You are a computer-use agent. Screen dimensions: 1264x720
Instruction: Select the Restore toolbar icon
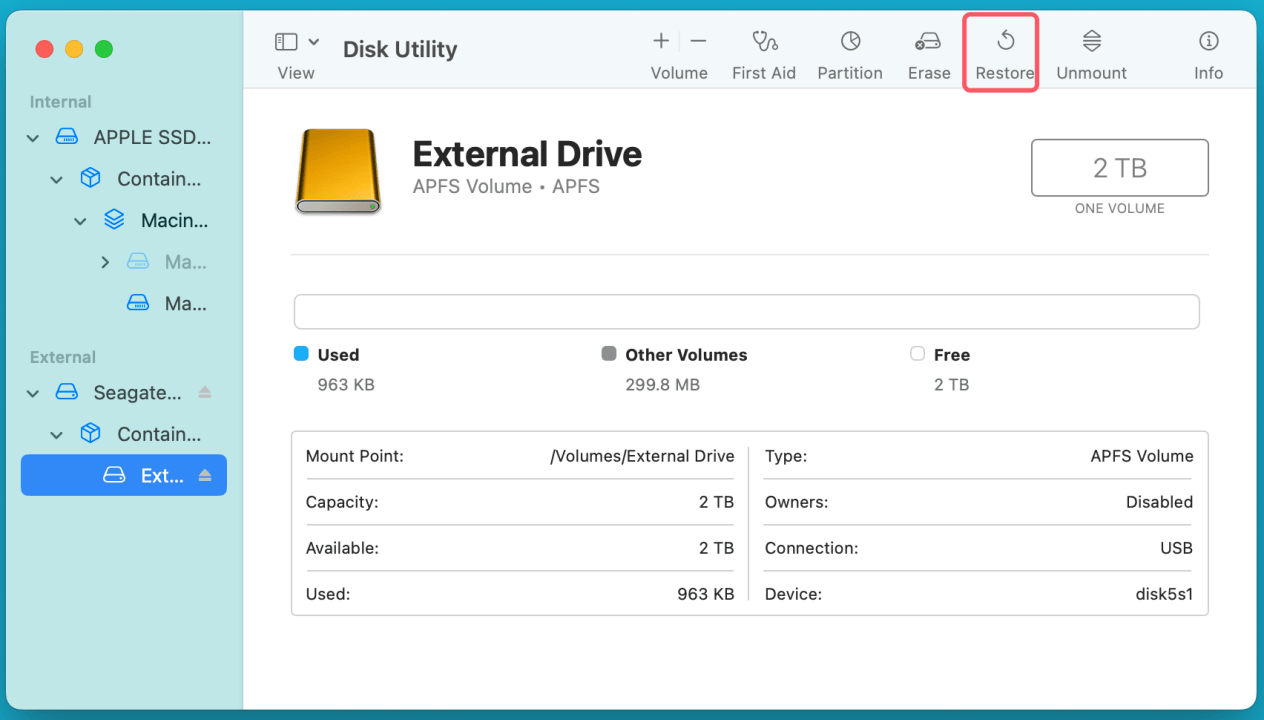(1003, 50)
